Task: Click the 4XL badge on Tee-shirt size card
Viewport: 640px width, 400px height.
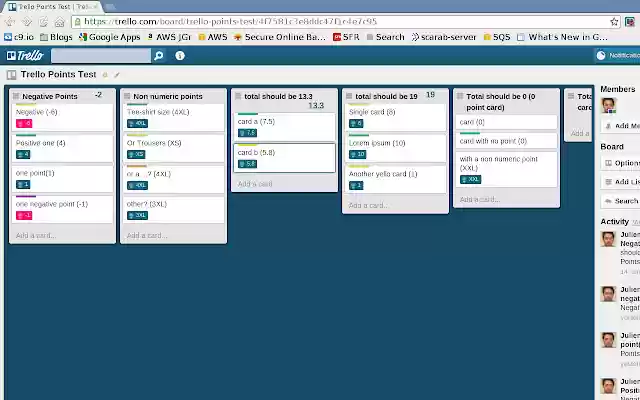Action: pyautogui.click(x=137, y=123)
